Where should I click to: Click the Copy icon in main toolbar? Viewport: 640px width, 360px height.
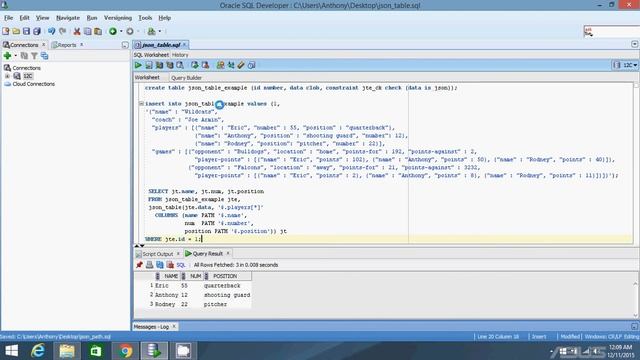coord(87,31)
